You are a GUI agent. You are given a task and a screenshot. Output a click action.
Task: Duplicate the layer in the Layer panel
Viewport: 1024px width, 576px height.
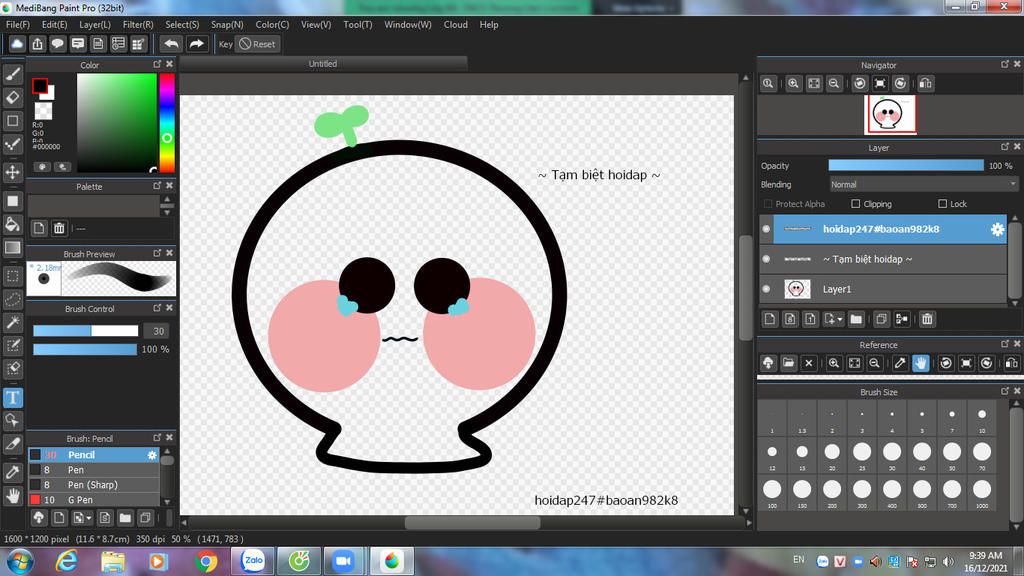pyautogui.click(x=881, y=319)
